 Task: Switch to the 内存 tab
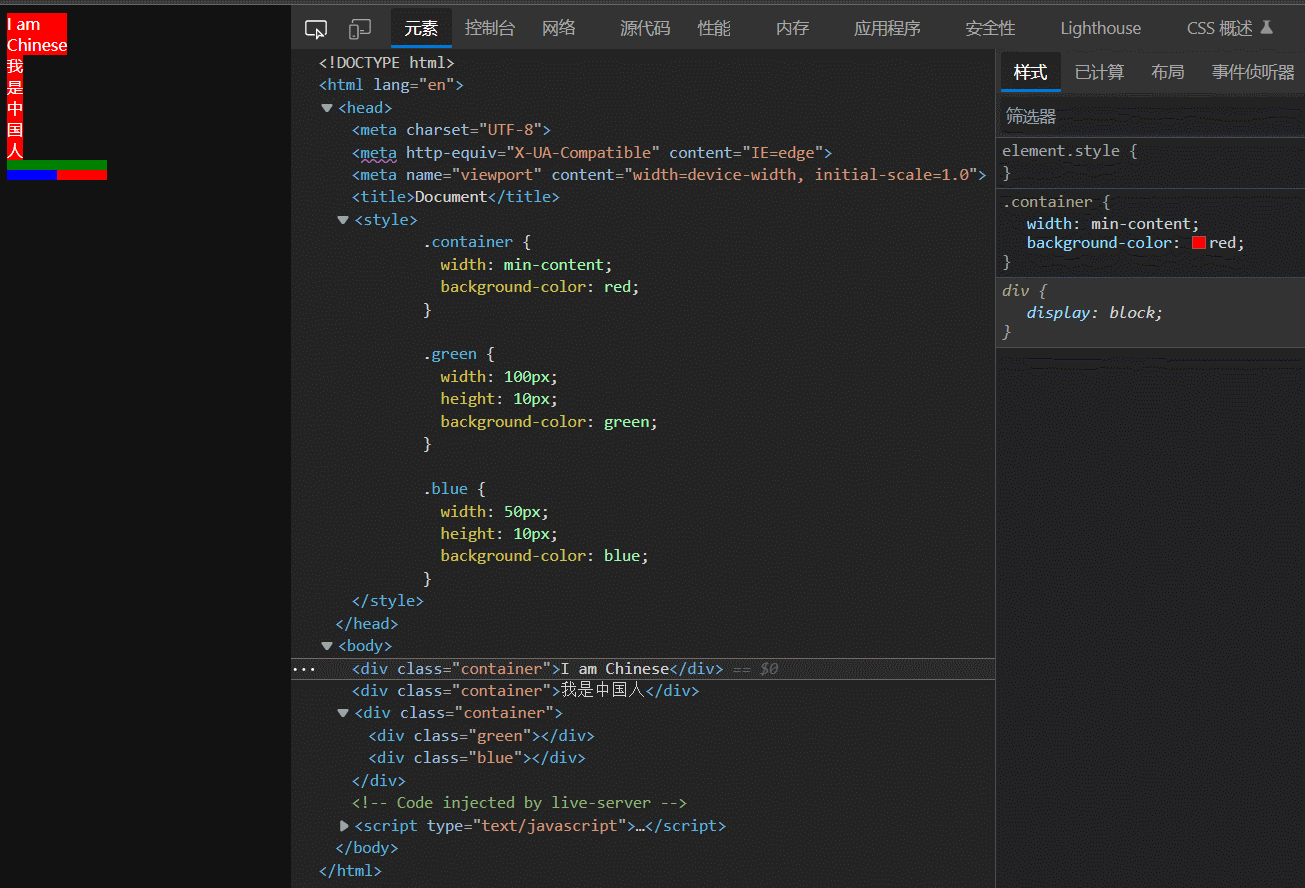pos(792,28)
